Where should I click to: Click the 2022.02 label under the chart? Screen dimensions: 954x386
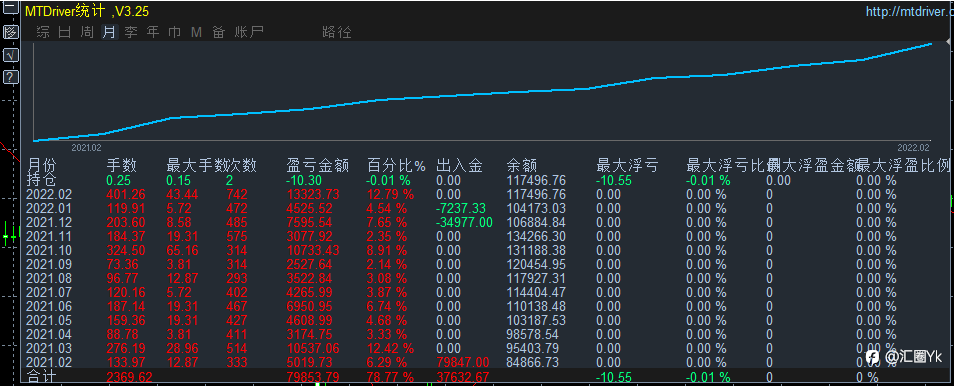pos(914,147)
